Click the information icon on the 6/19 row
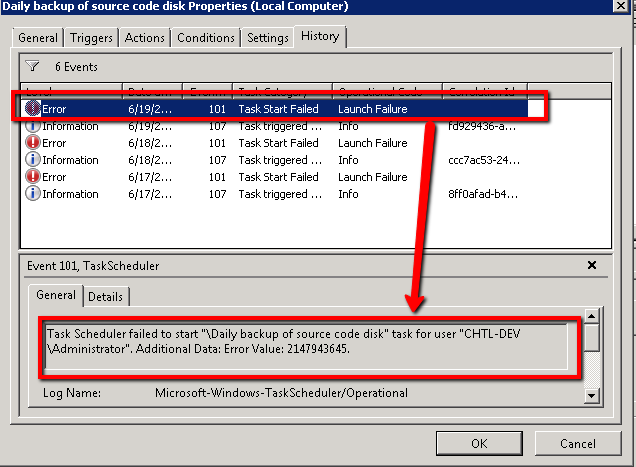Image resolution: width=636 pixels, height=467 pixels. (33, 126)
